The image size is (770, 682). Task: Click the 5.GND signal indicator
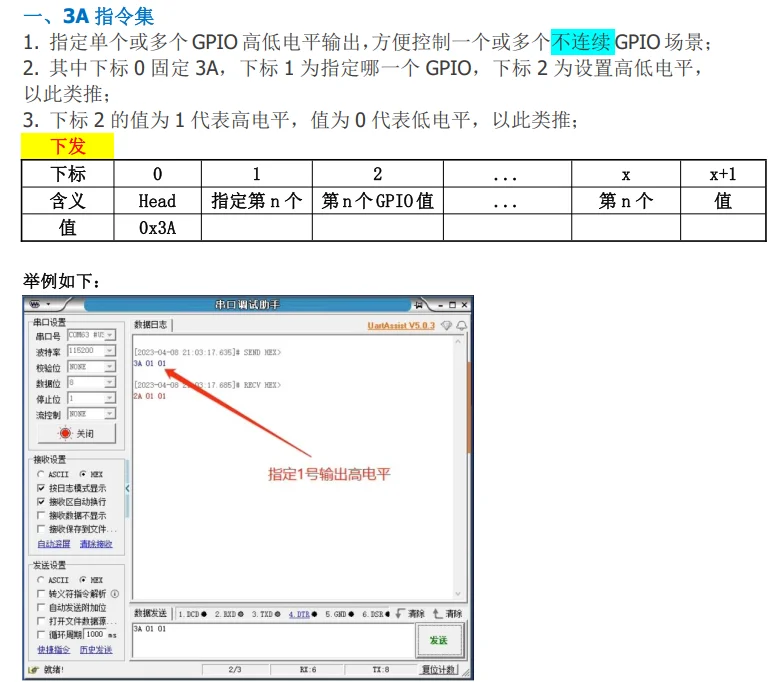[340, 614]
